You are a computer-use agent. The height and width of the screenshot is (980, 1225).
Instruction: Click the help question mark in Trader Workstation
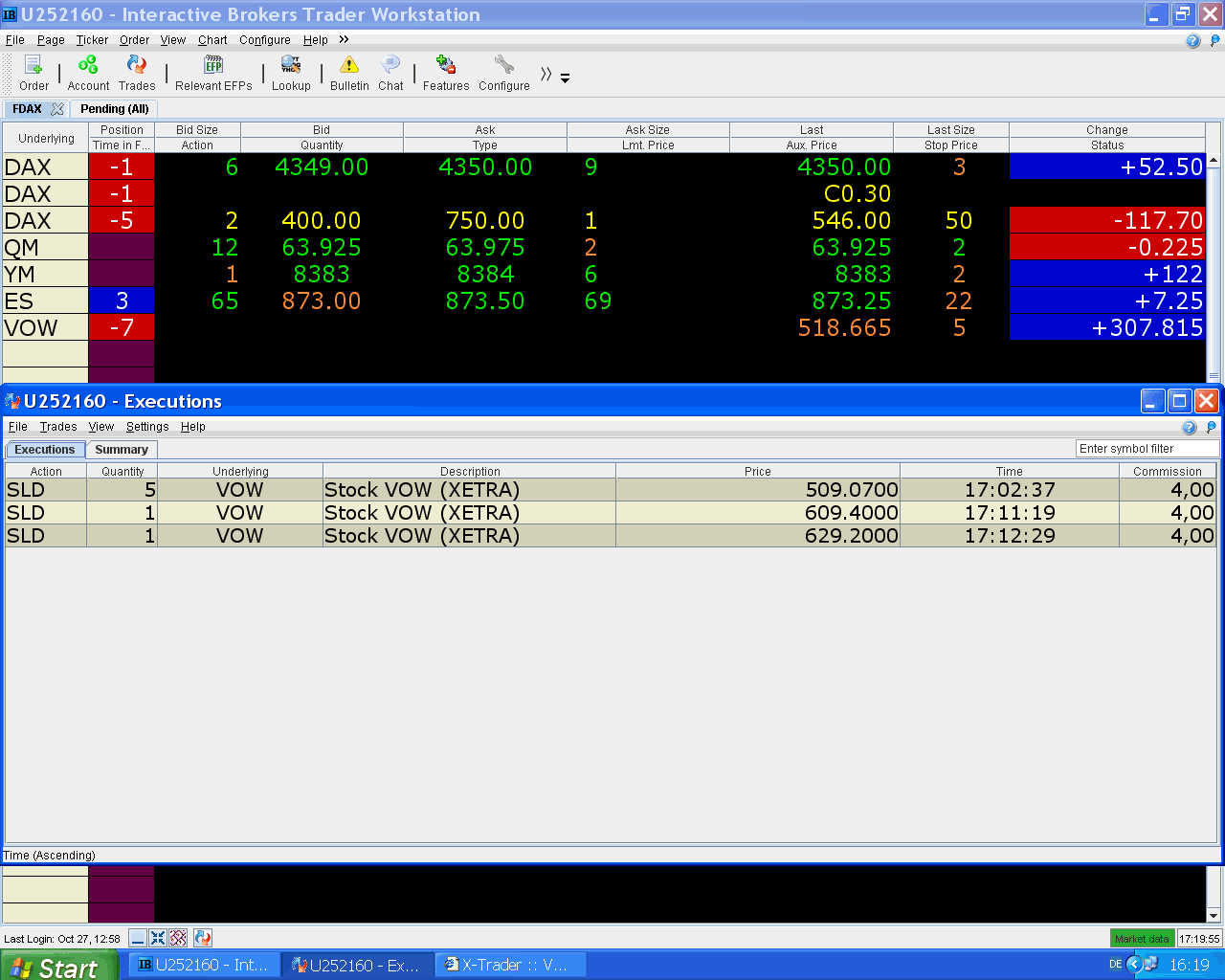[x=1192, y=41]
